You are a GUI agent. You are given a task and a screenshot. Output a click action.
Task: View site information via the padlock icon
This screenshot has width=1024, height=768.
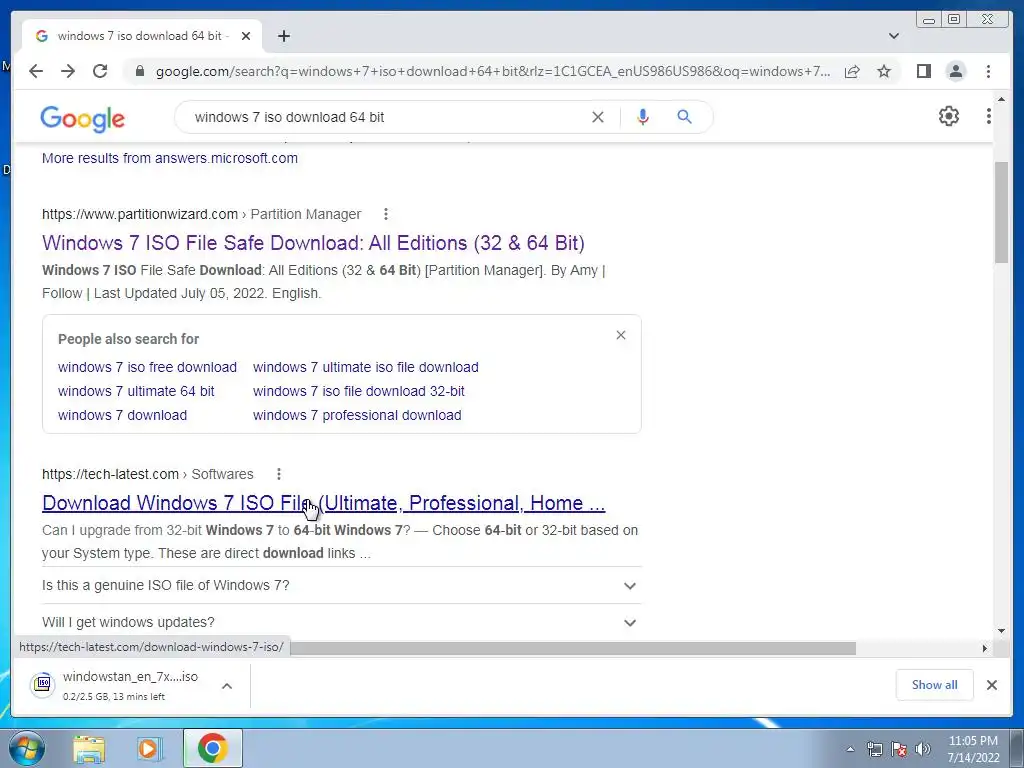[139, 71]
